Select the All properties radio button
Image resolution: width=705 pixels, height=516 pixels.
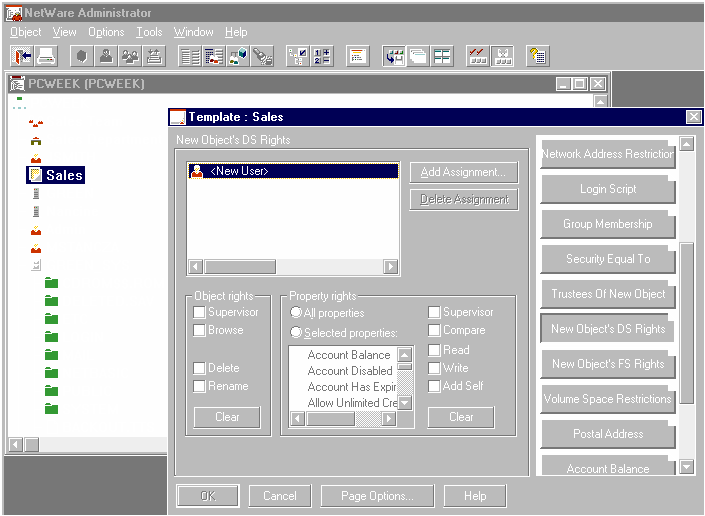pyautogui.click(x=296, y=311)
